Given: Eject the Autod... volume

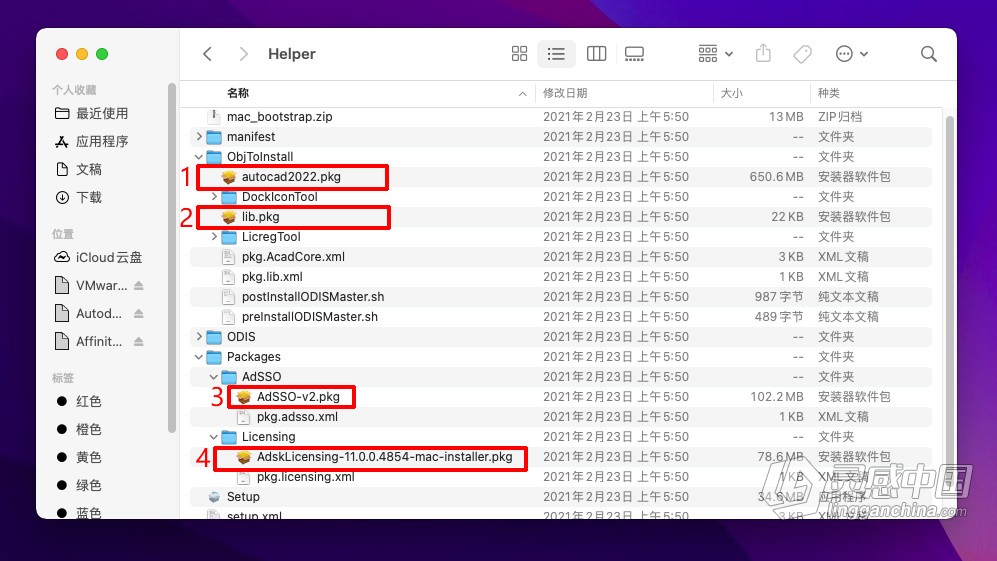Looking at the screenshot, I should coord(139,314).
